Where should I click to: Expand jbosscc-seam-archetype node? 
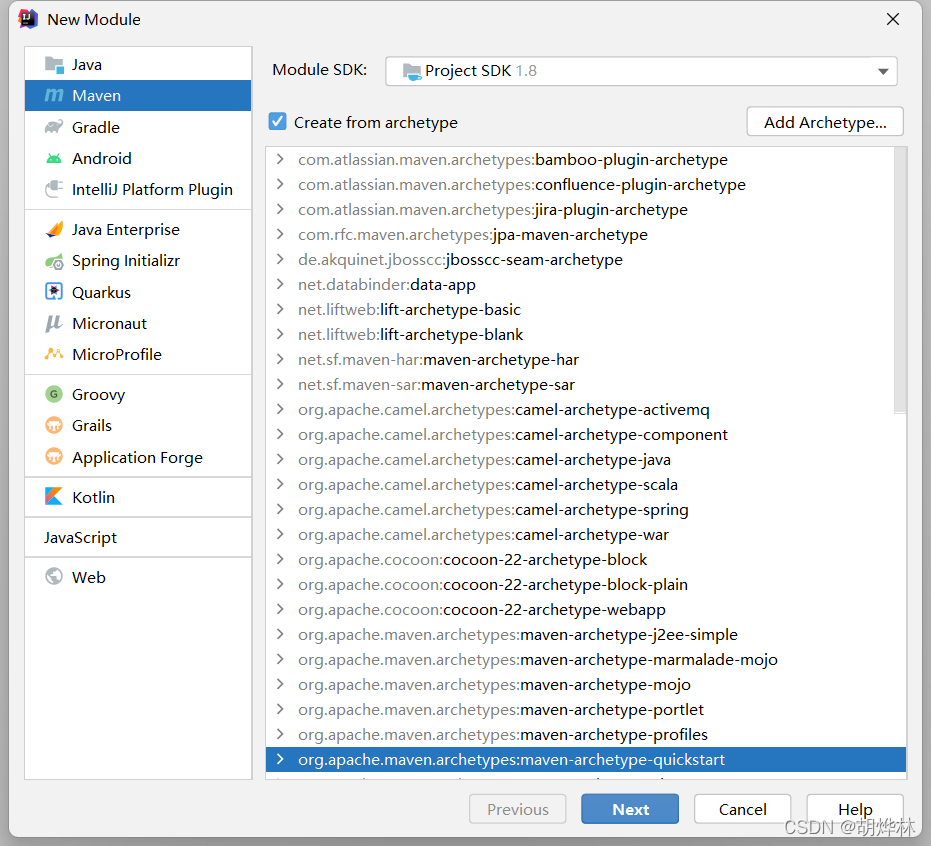point(280,259)
